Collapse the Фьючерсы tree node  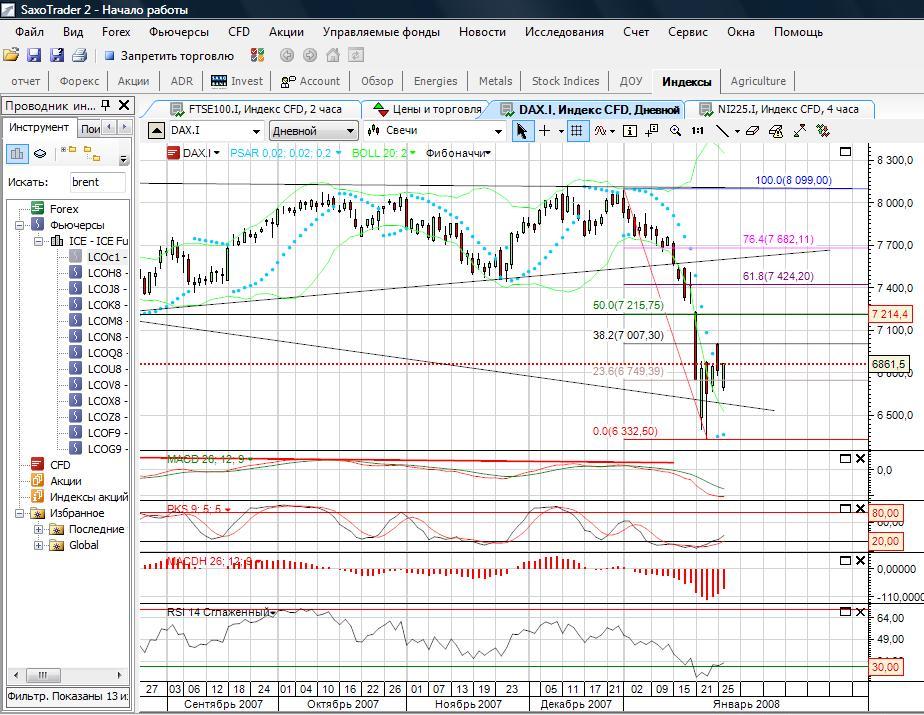[x=19, y=225]
